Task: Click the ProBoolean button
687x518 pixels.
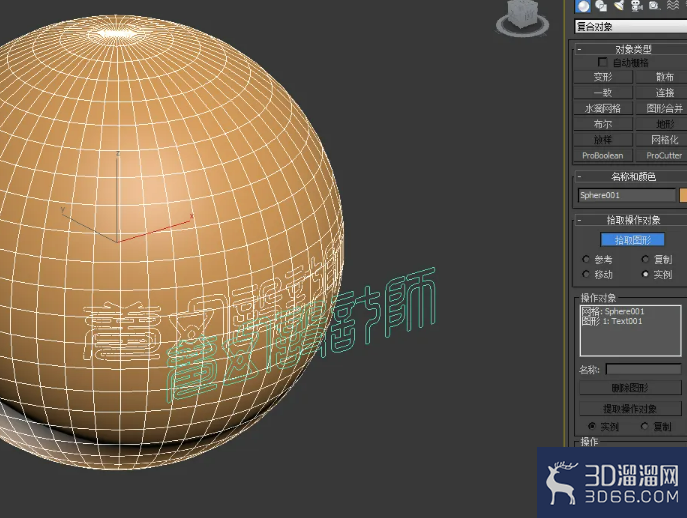Action: coord(603,156)
